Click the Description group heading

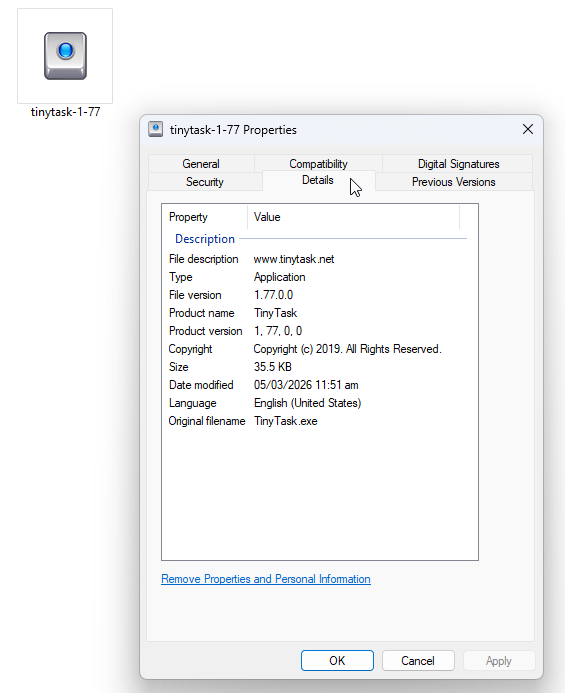(205, 239)
